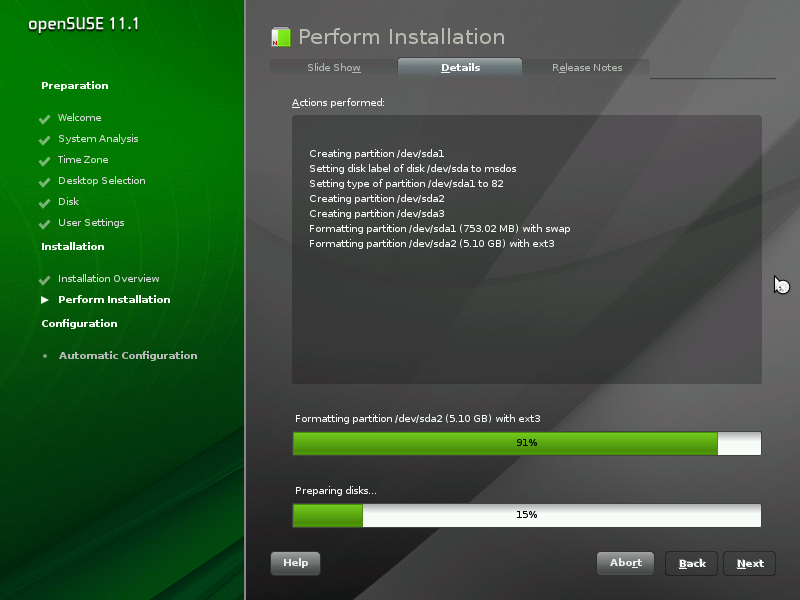Select 'Setting type of partition /dev/sda1 to 82'
800x600 pixels.
point(406,184)
